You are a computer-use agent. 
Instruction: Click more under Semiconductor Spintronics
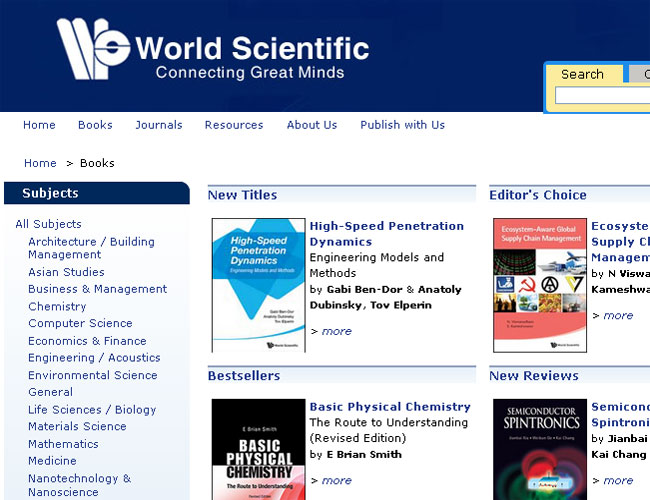click(x=618, y=481)
